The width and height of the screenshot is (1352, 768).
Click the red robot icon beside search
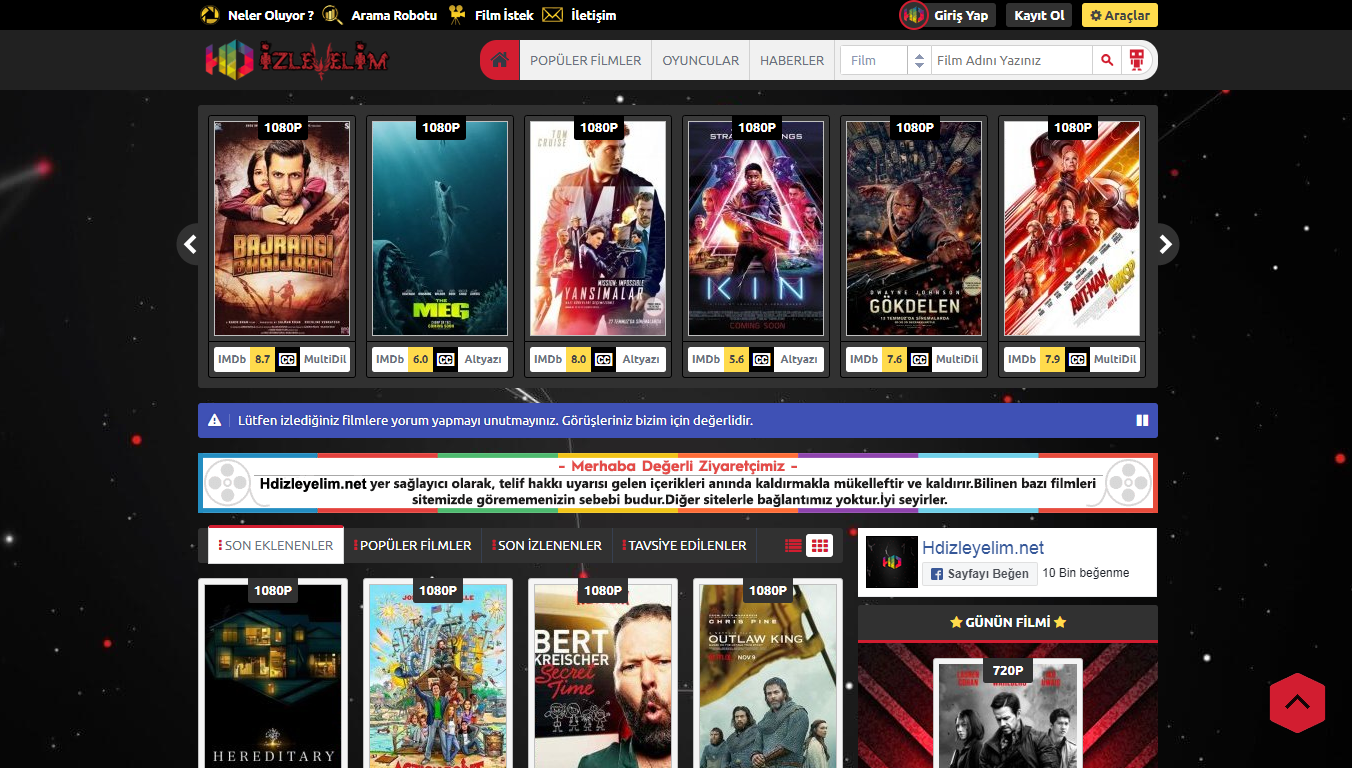click(1135, 60)
